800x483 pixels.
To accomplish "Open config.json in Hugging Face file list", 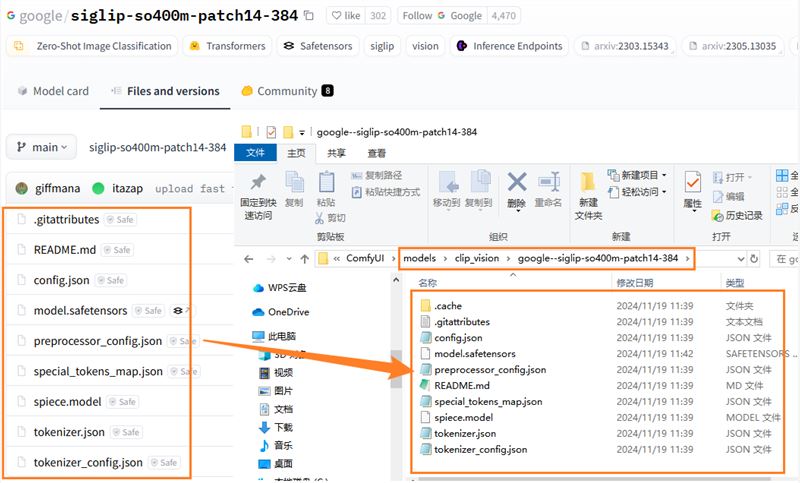I will 61,280.
